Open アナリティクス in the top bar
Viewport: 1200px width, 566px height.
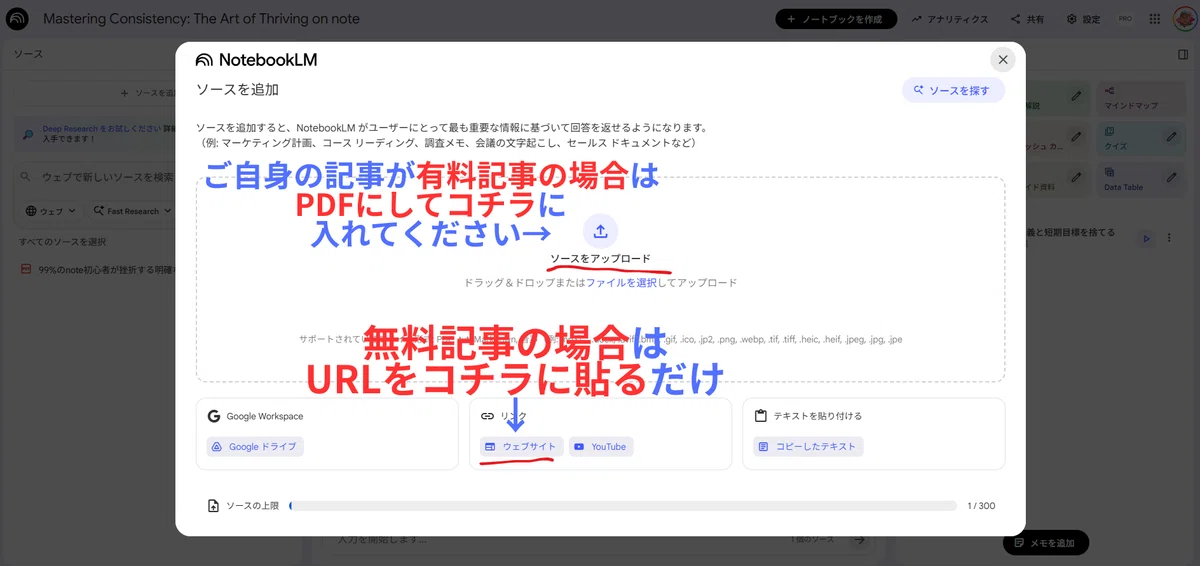950,19
